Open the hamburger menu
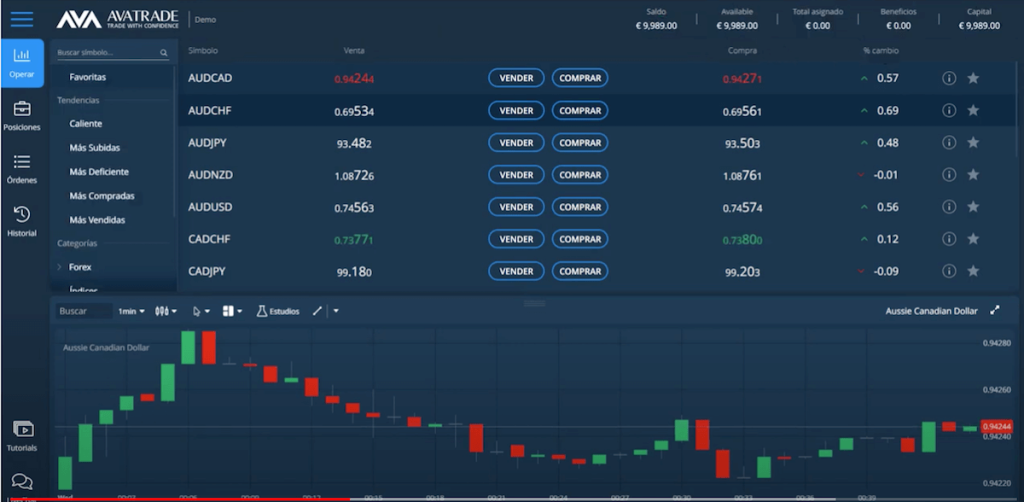The width and height of the screenshot is (1024, 502). [x=22, y=19]
